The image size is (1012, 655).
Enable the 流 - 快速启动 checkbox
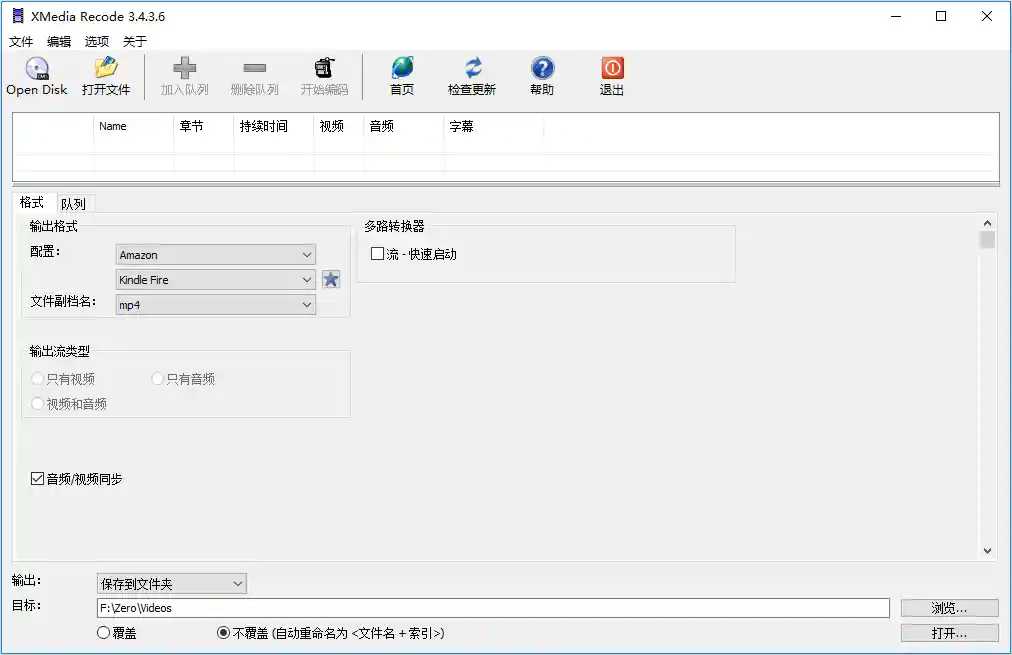click(378, 254)
